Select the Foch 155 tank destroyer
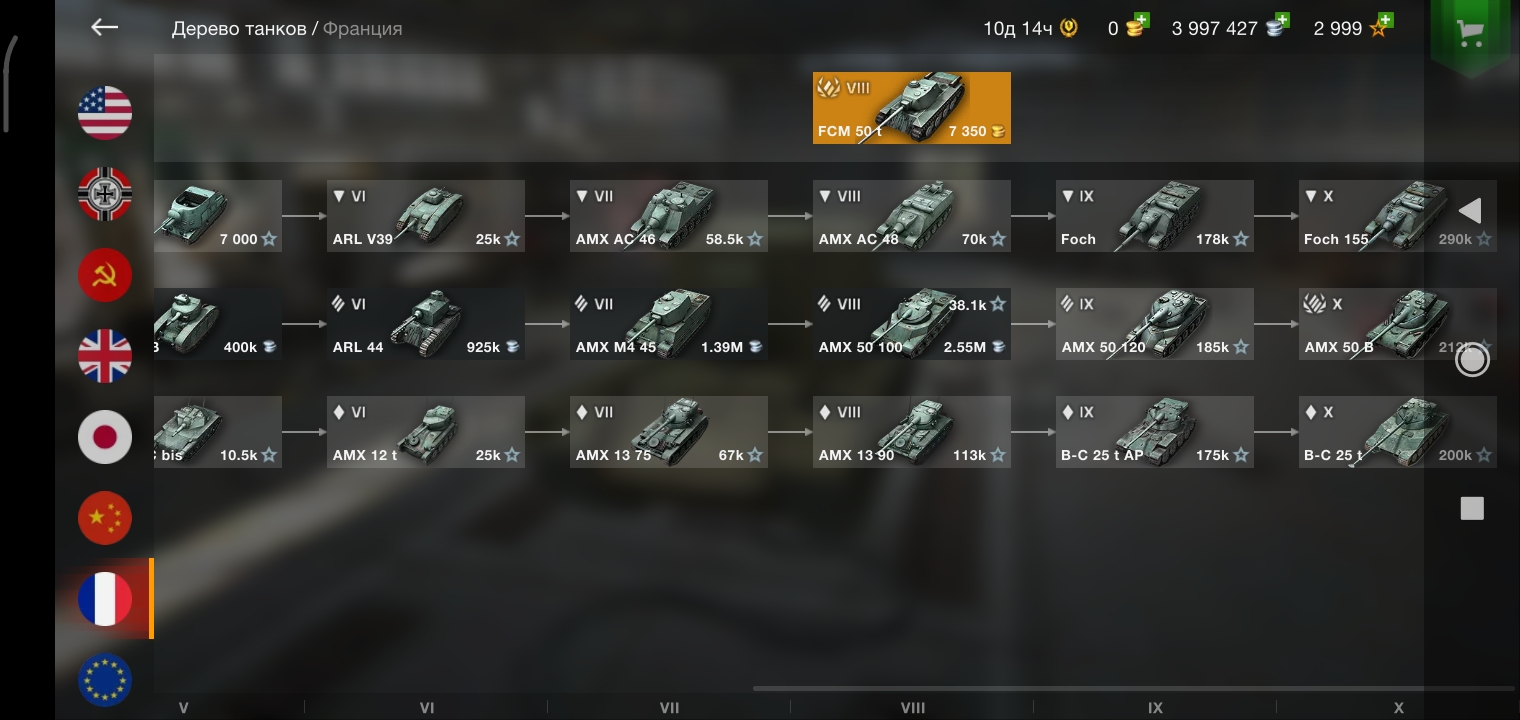 pos(1397,216)
